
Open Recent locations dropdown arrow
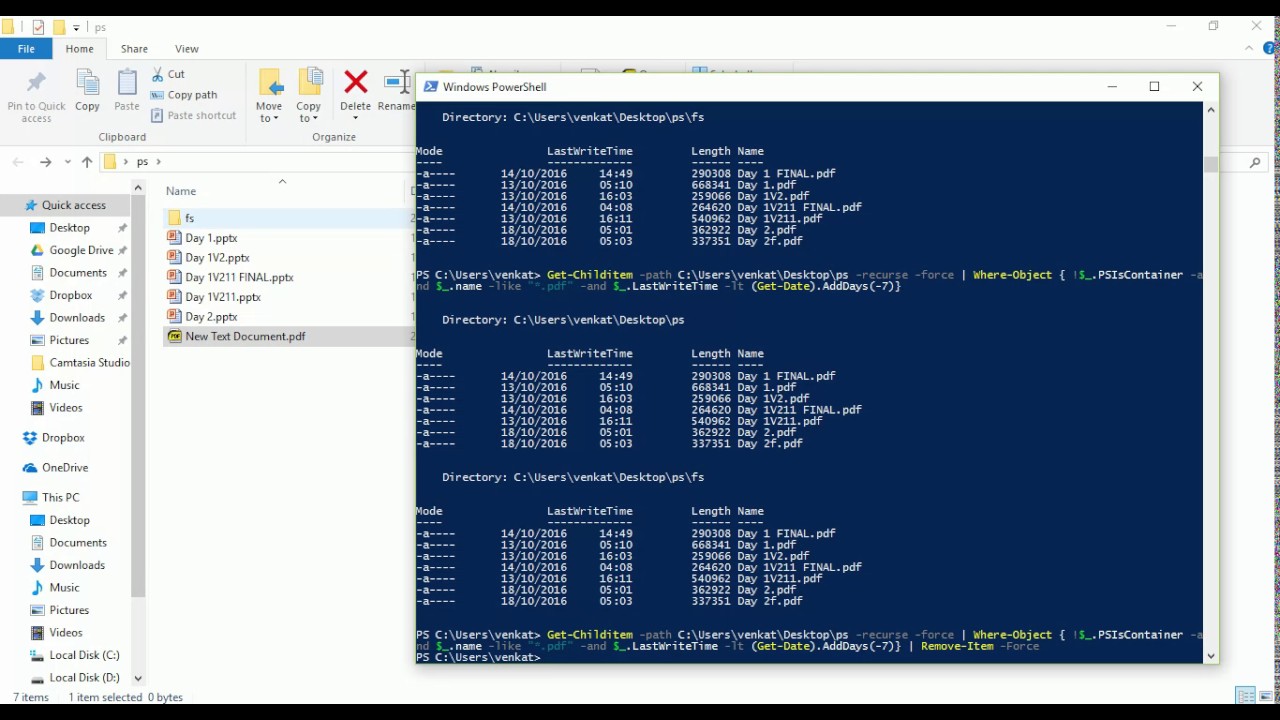[x=68, y=162]
